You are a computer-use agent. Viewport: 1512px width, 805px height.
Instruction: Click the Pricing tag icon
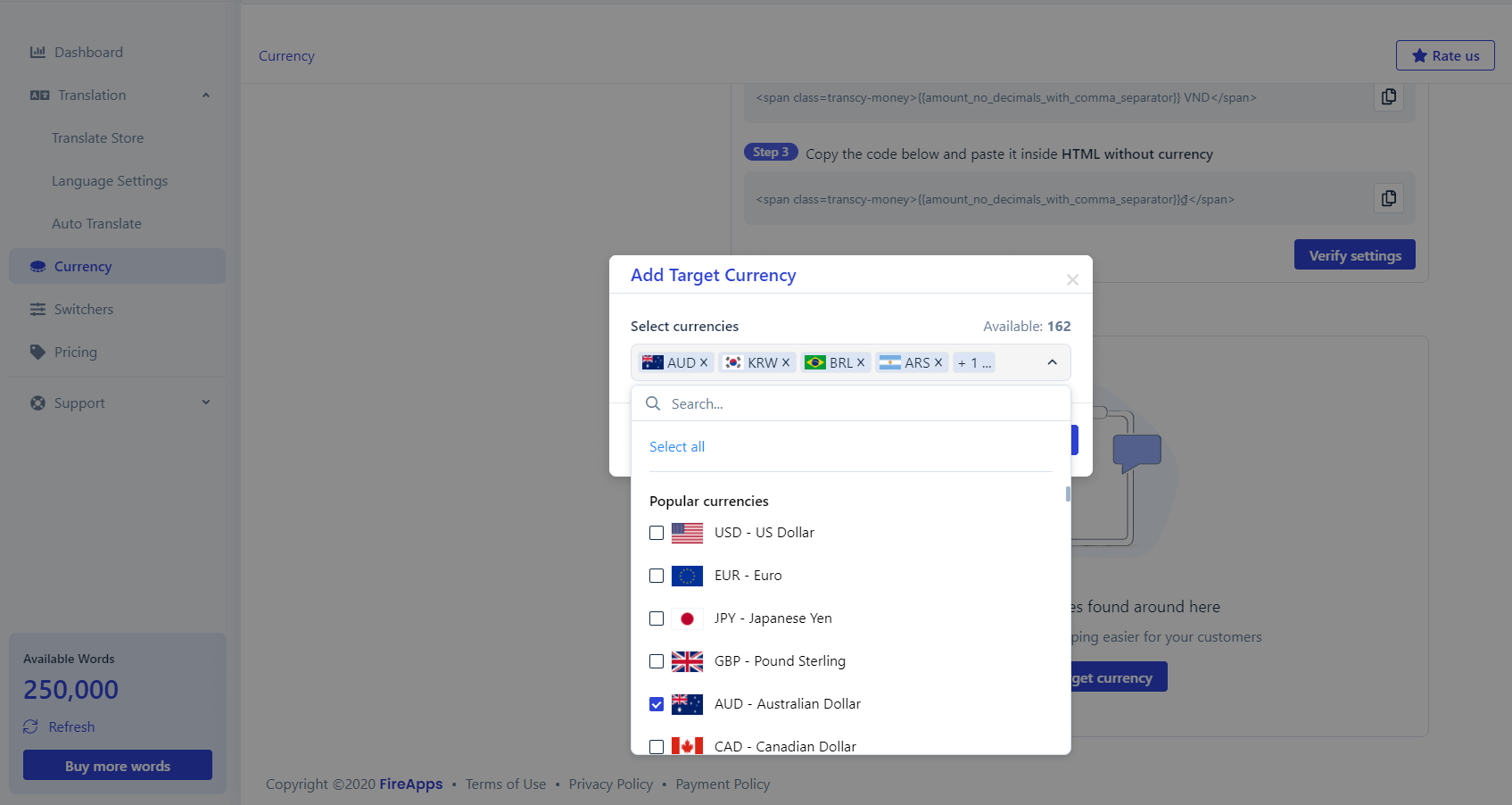point(37,353)
